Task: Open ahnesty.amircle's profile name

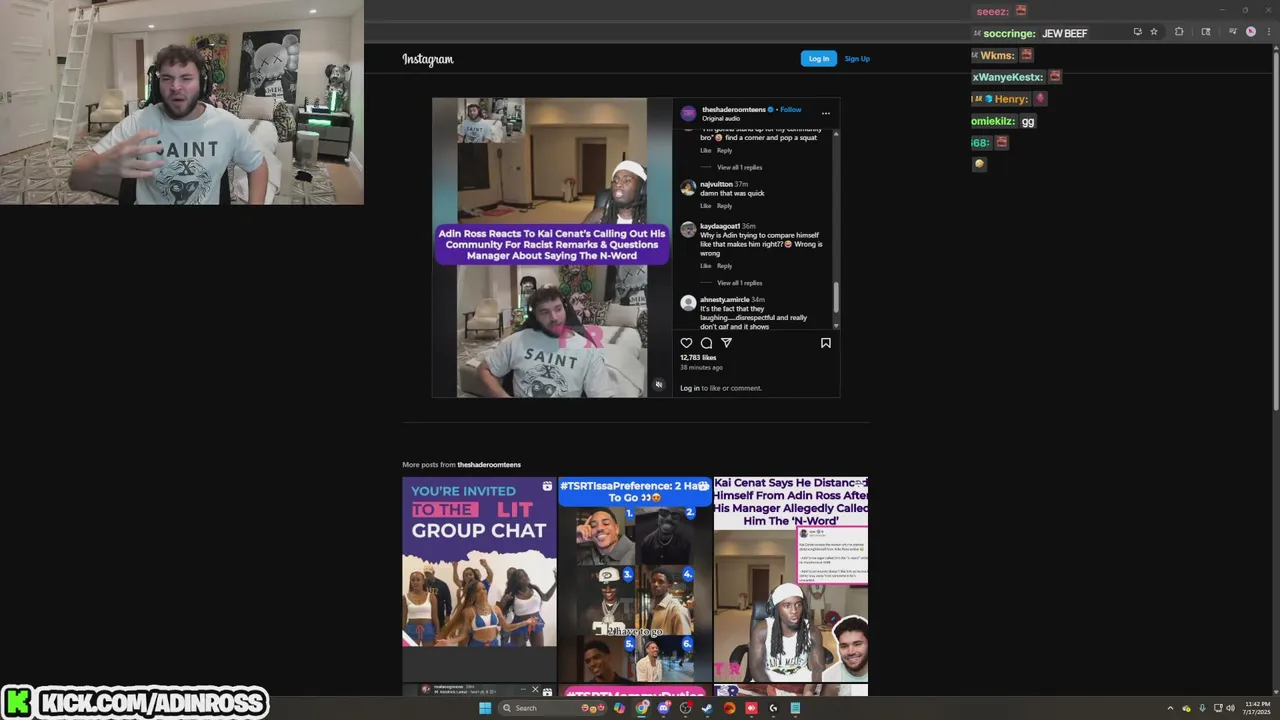Action: (725, 300)
